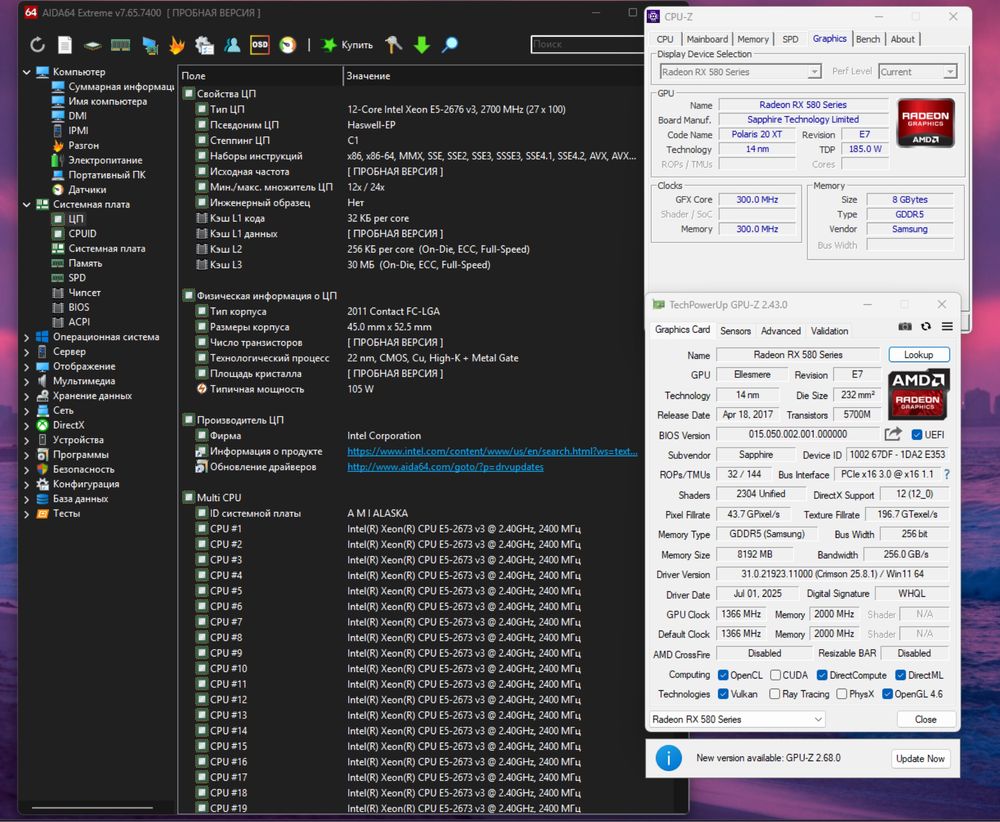Image resolution: width=1000 pixels, height=822 pixels.
Task: Select the Тесты tree item
Action: 66,513
